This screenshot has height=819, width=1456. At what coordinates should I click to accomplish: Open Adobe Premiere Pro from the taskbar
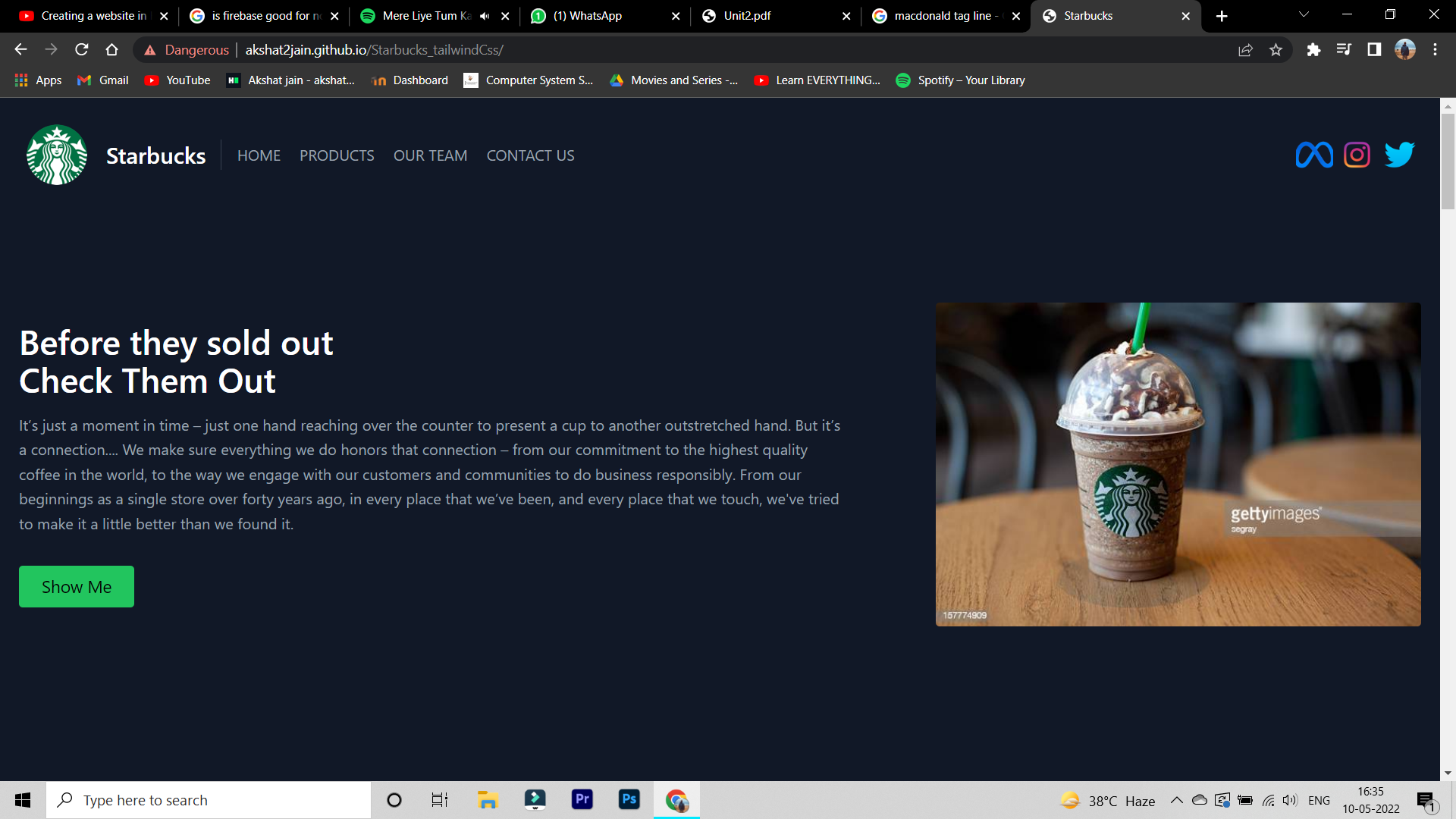tap(582, 799)
